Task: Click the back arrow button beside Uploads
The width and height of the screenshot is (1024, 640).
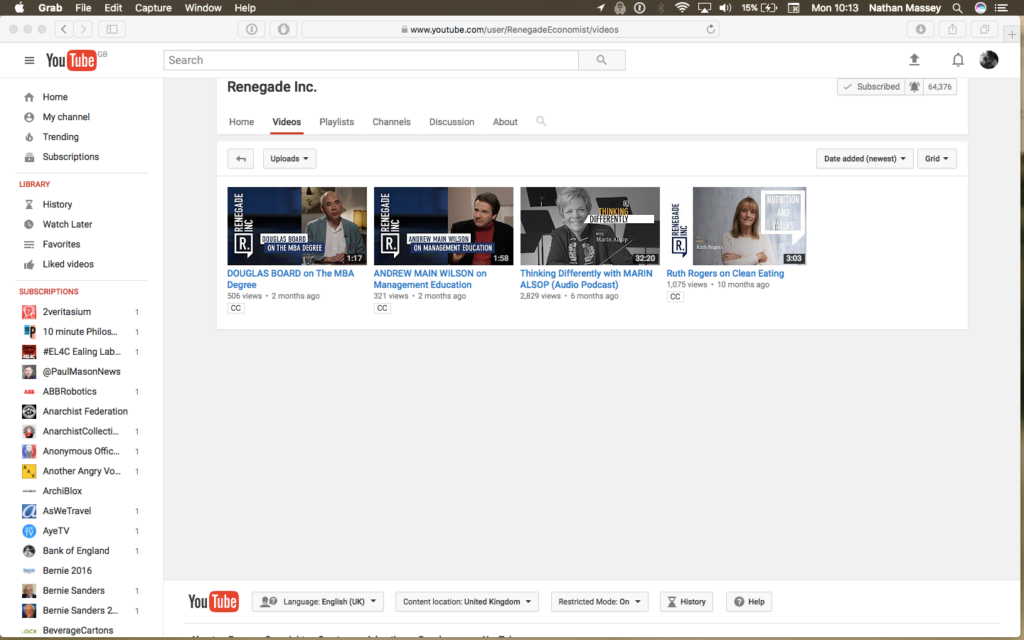Action: tap(240, 158)
